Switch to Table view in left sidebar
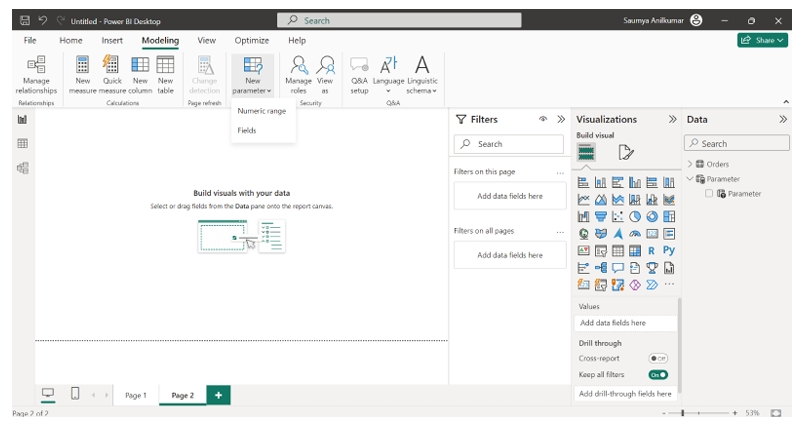The width and height of the screenshot is (812, 429). point(22,144)
